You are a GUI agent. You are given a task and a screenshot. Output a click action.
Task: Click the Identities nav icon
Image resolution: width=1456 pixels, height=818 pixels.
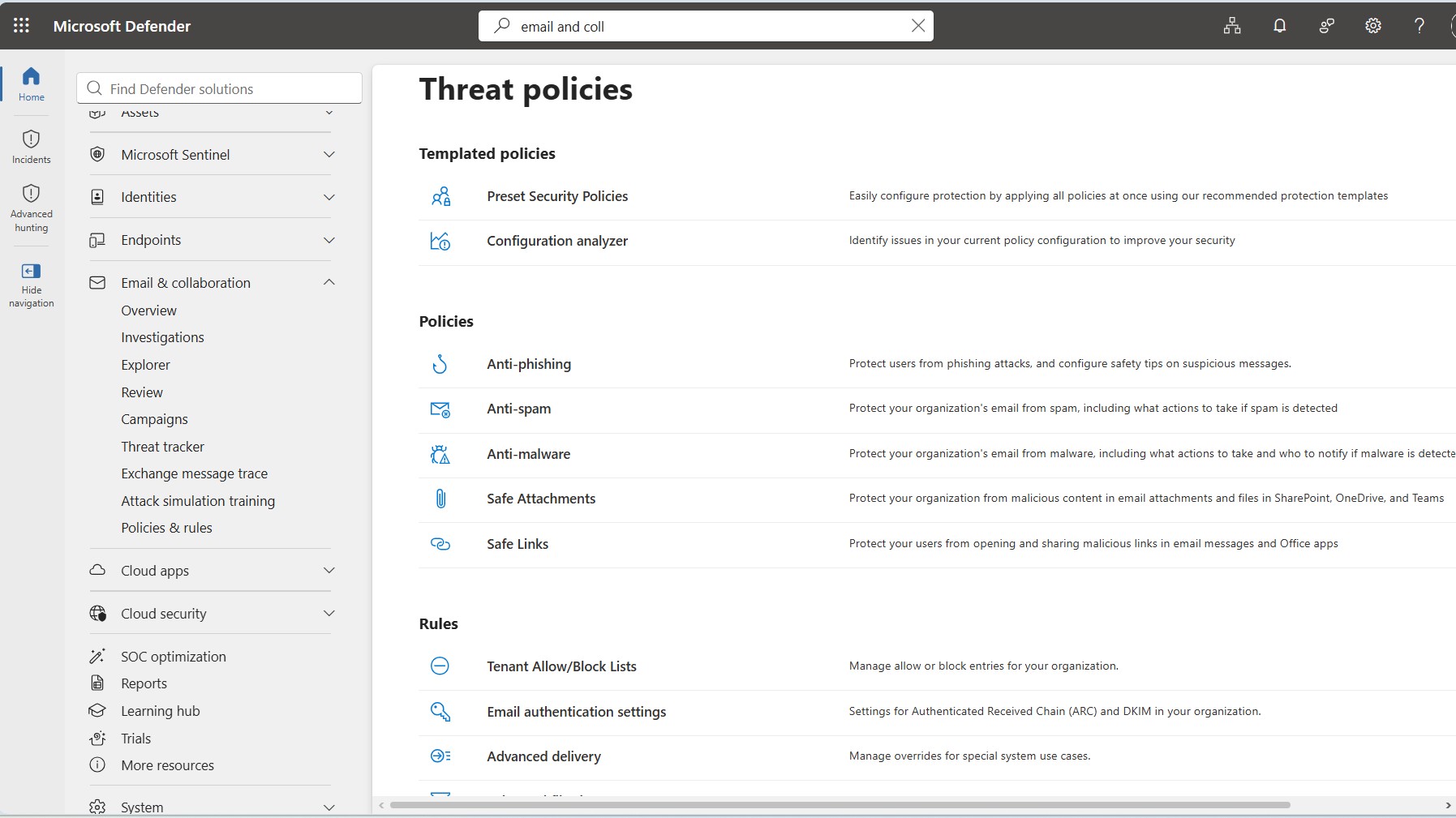97,197
